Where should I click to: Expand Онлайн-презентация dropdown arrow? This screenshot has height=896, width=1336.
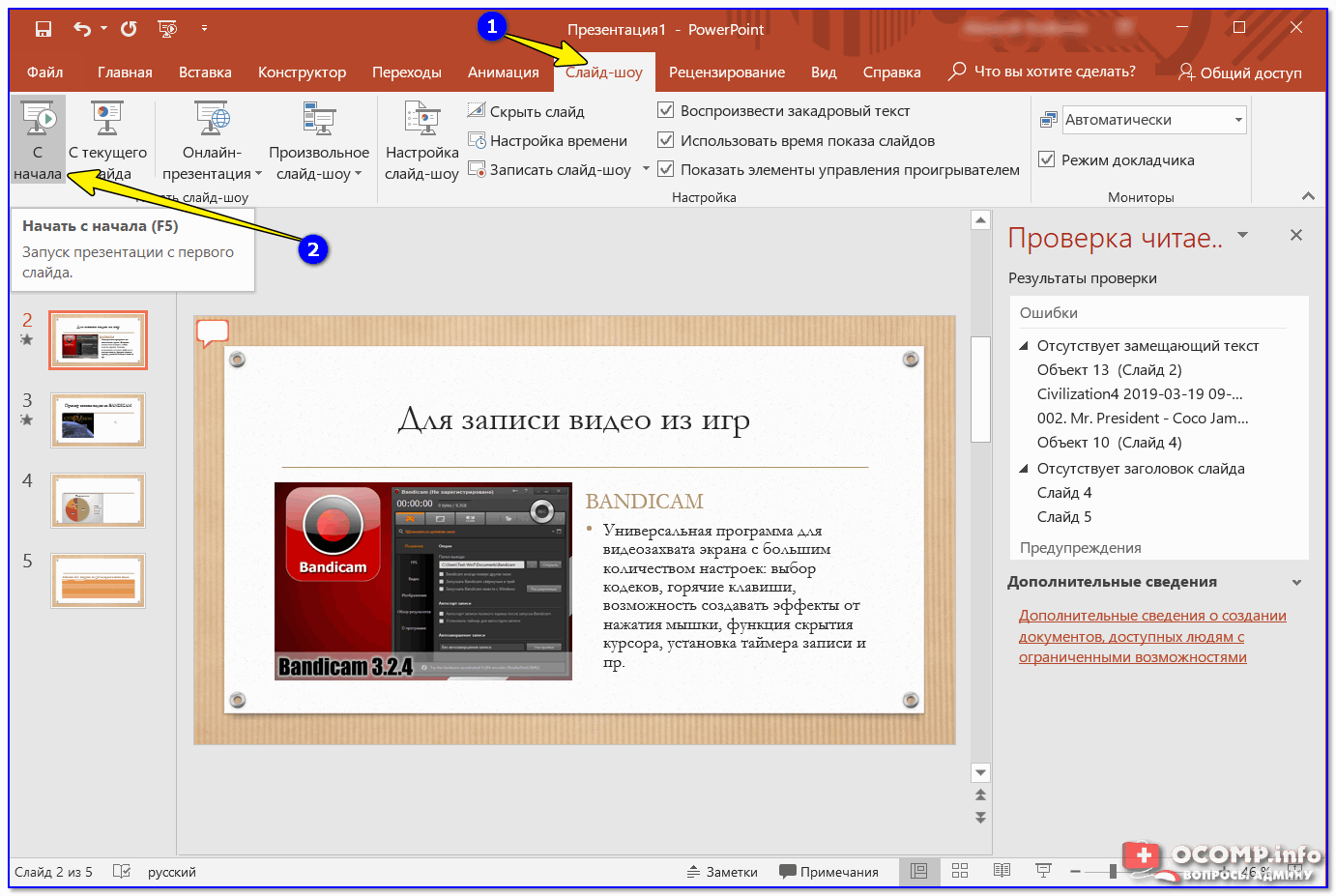click(x=258, y=174)
